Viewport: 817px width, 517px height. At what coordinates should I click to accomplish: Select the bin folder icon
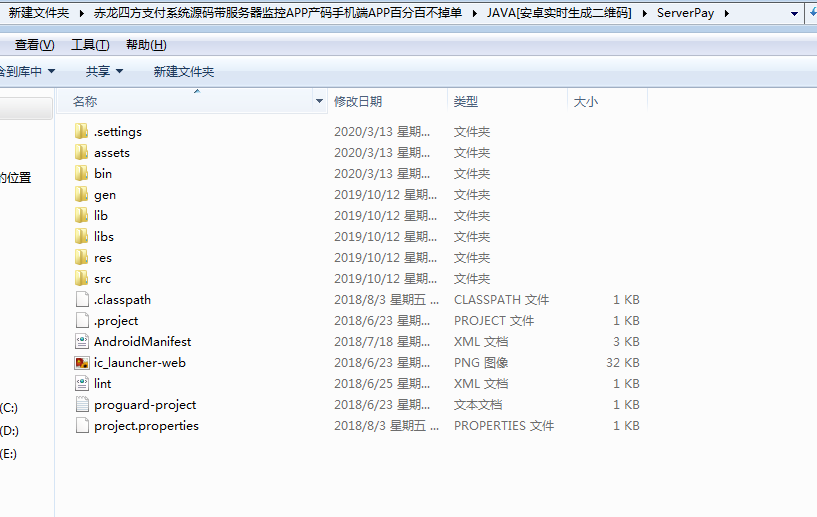tap(81, 173)
